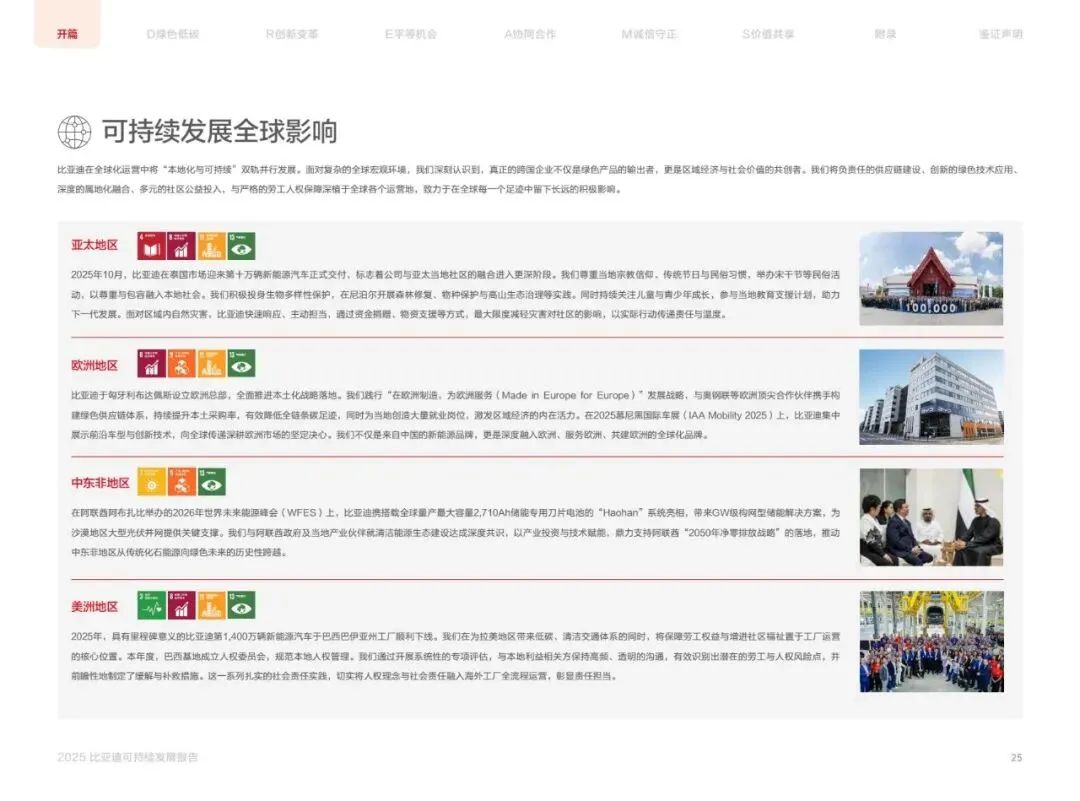Switch to the M诚信守正 tab
This screenshot has width=1080, height=801.
pos(649,34)
